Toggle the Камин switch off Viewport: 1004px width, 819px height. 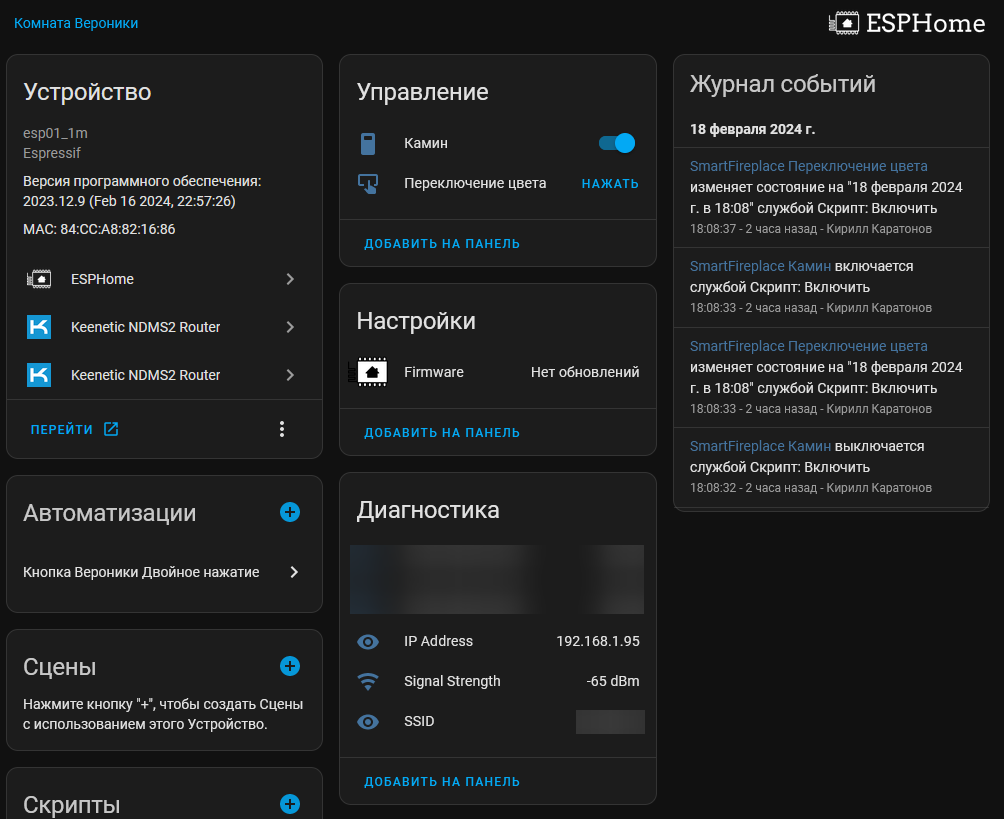(x=616, y=143)
